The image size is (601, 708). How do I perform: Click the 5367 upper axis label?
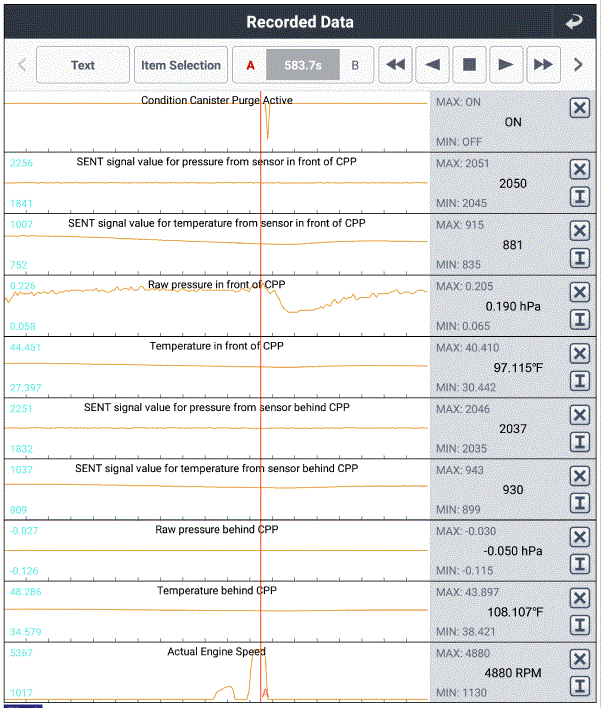coord(21,652)
